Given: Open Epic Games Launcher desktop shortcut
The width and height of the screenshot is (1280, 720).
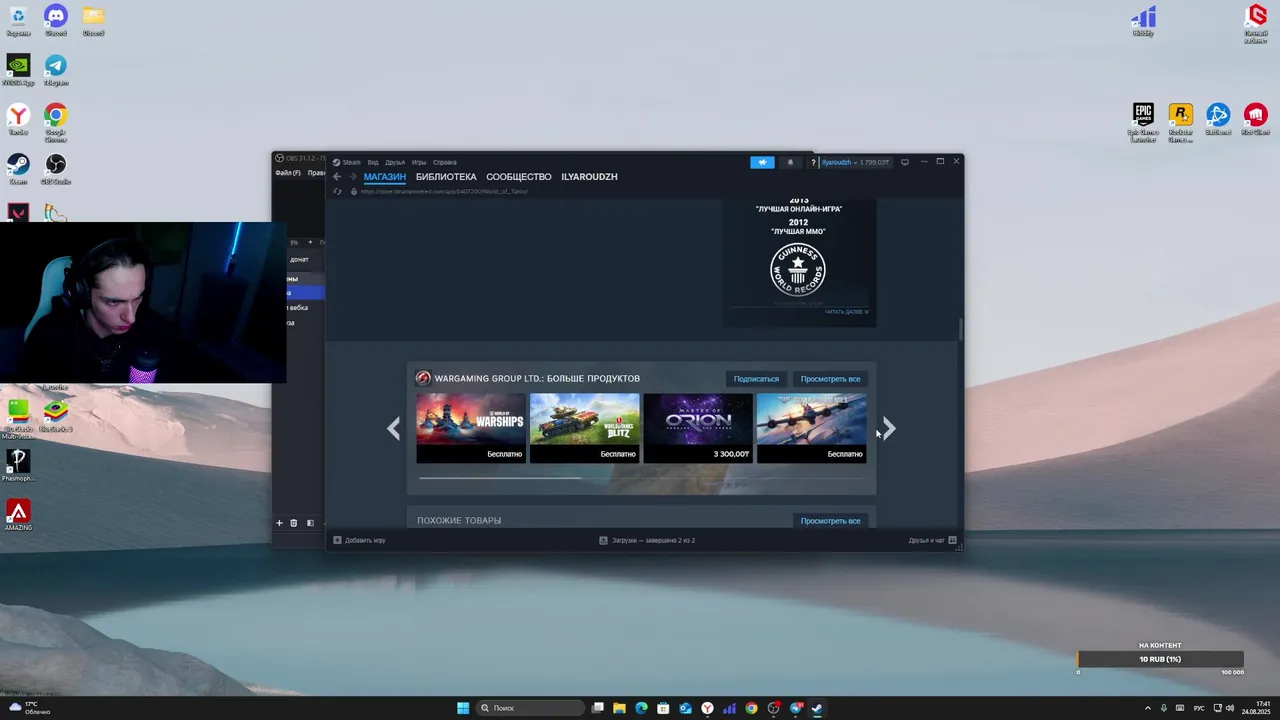Looking at the screenshot, I should tap(1143, 122).
